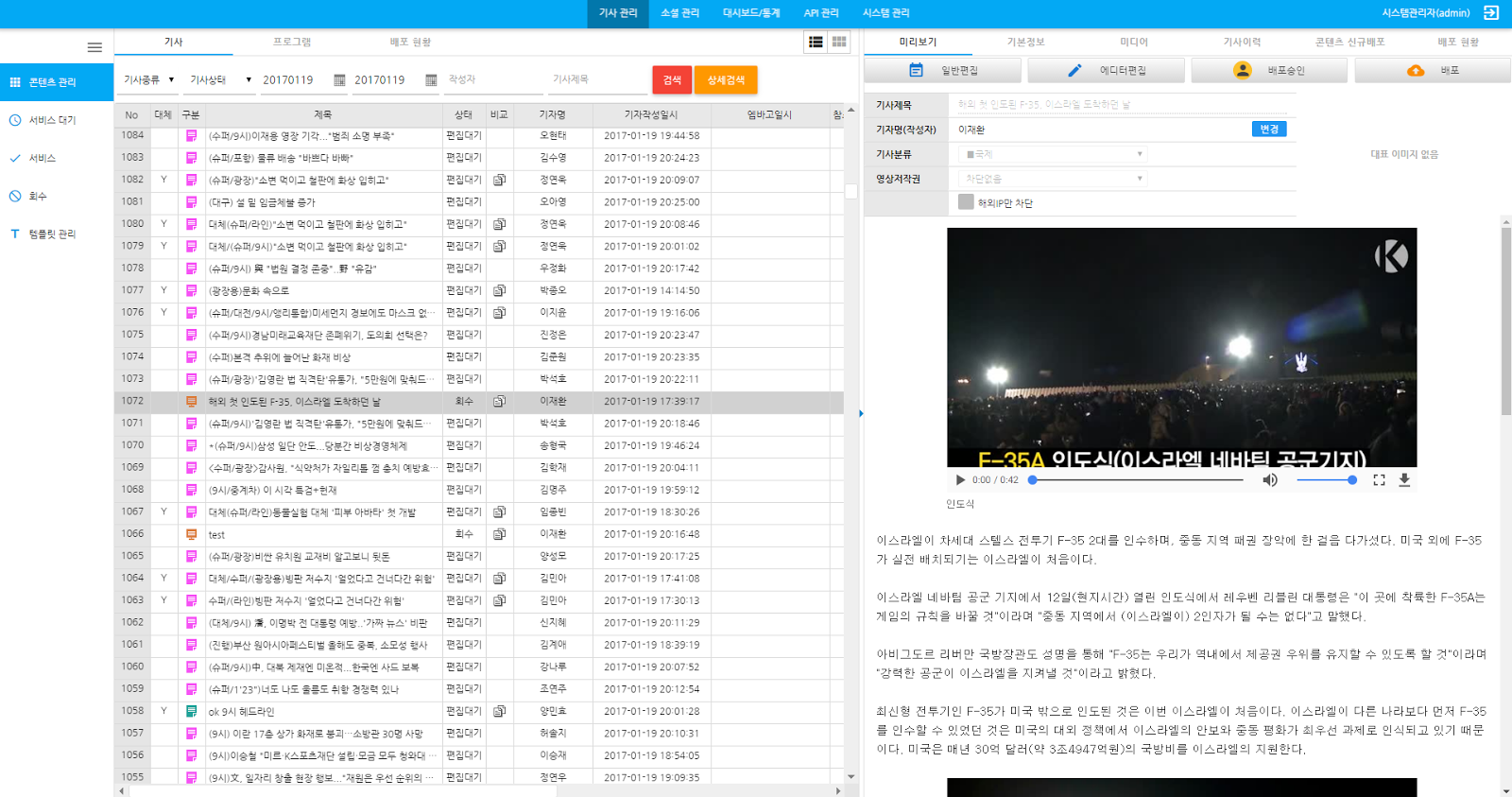Viewport: 1512px width, 797px height.
Task: Switch to the 기사이력 tab
Action: [1242, 43]
